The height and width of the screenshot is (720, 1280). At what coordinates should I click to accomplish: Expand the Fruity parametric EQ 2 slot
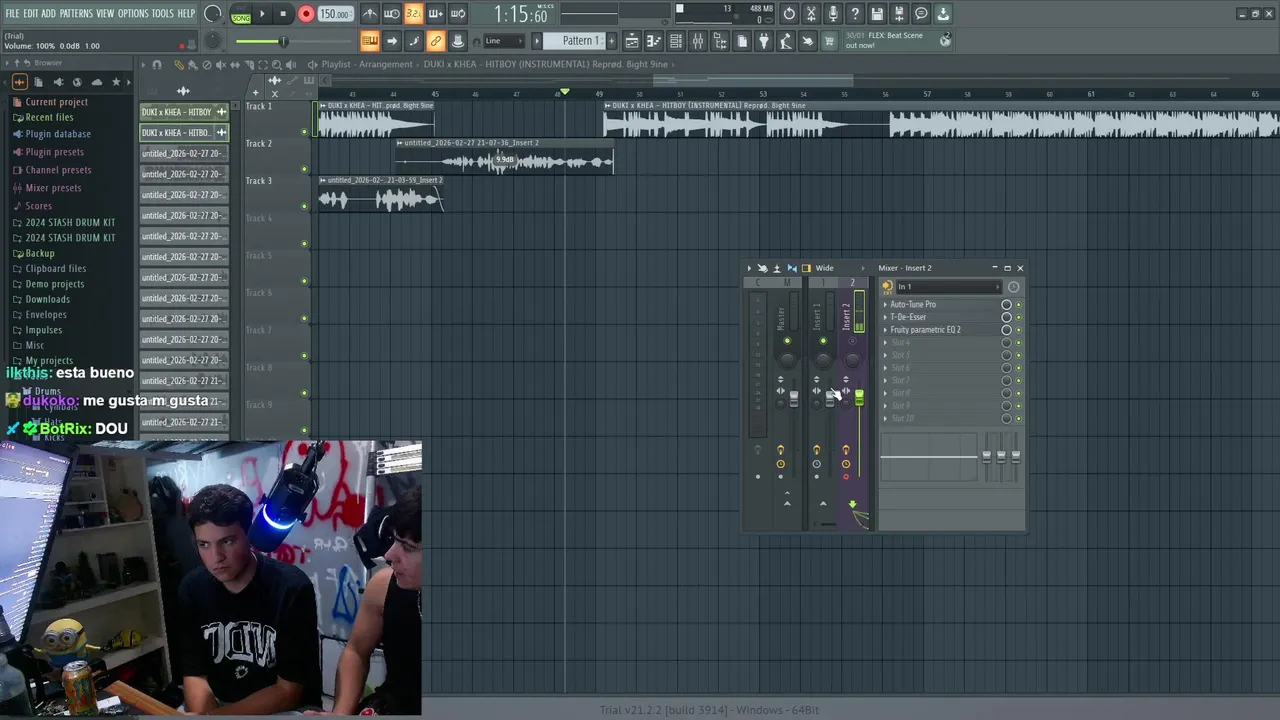pos(885,330)
